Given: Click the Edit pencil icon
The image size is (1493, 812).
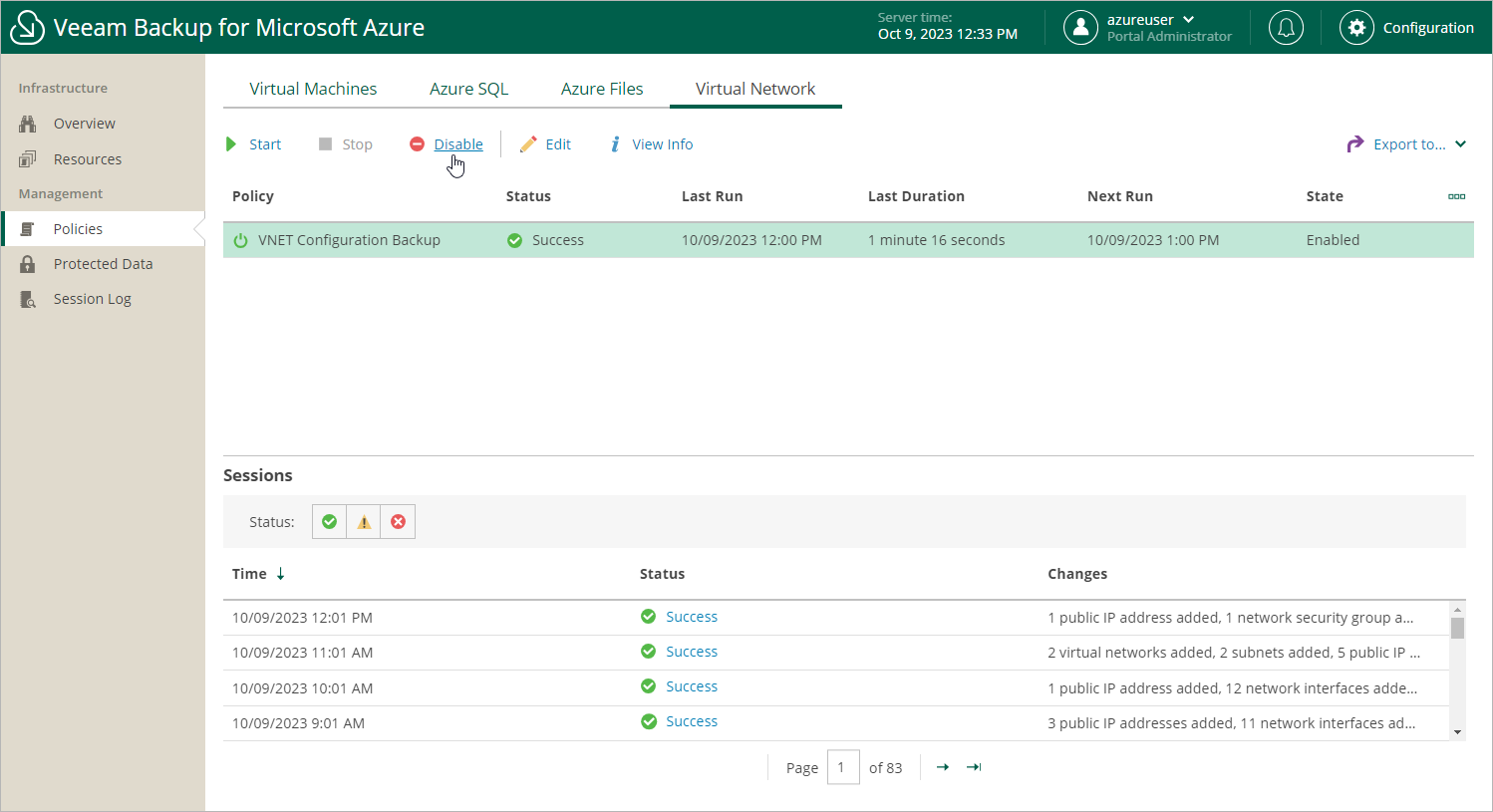Looking at the screenshot, I should [528, 144].
